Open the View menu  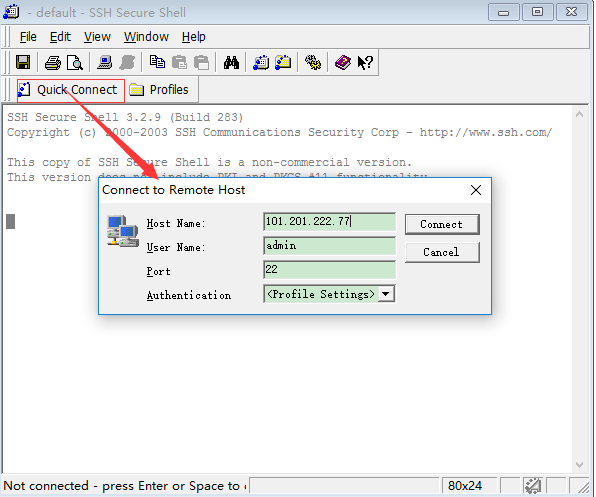[97, 37]
